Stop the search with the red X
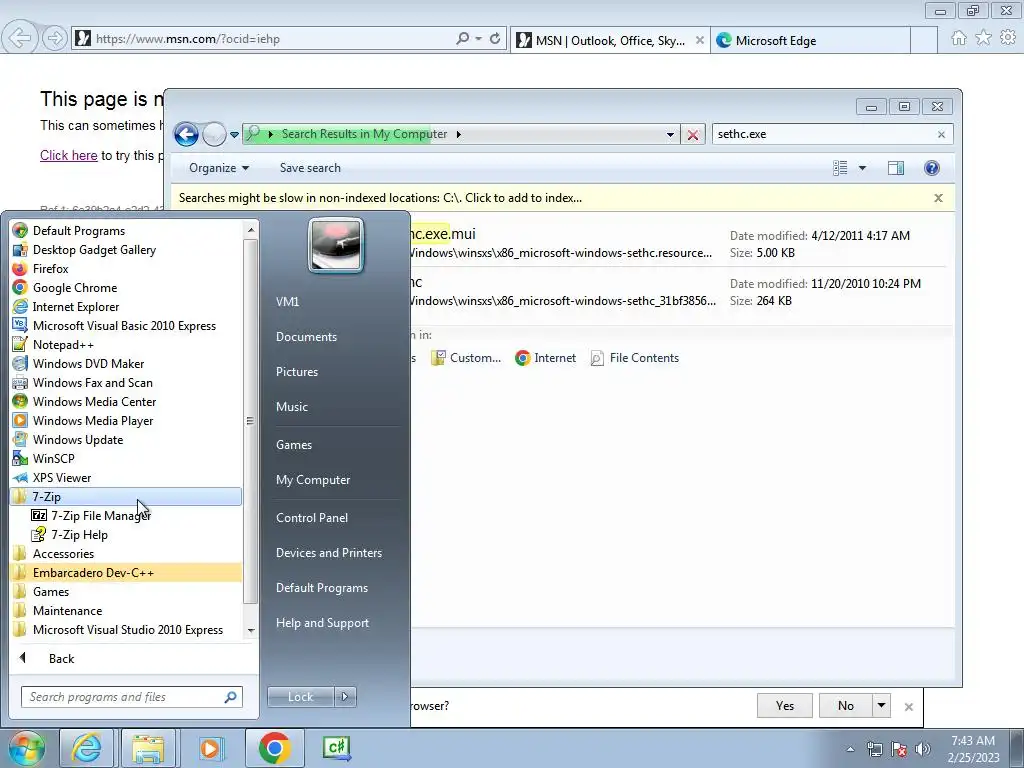1024x768 pixels. tap(692, 135)
